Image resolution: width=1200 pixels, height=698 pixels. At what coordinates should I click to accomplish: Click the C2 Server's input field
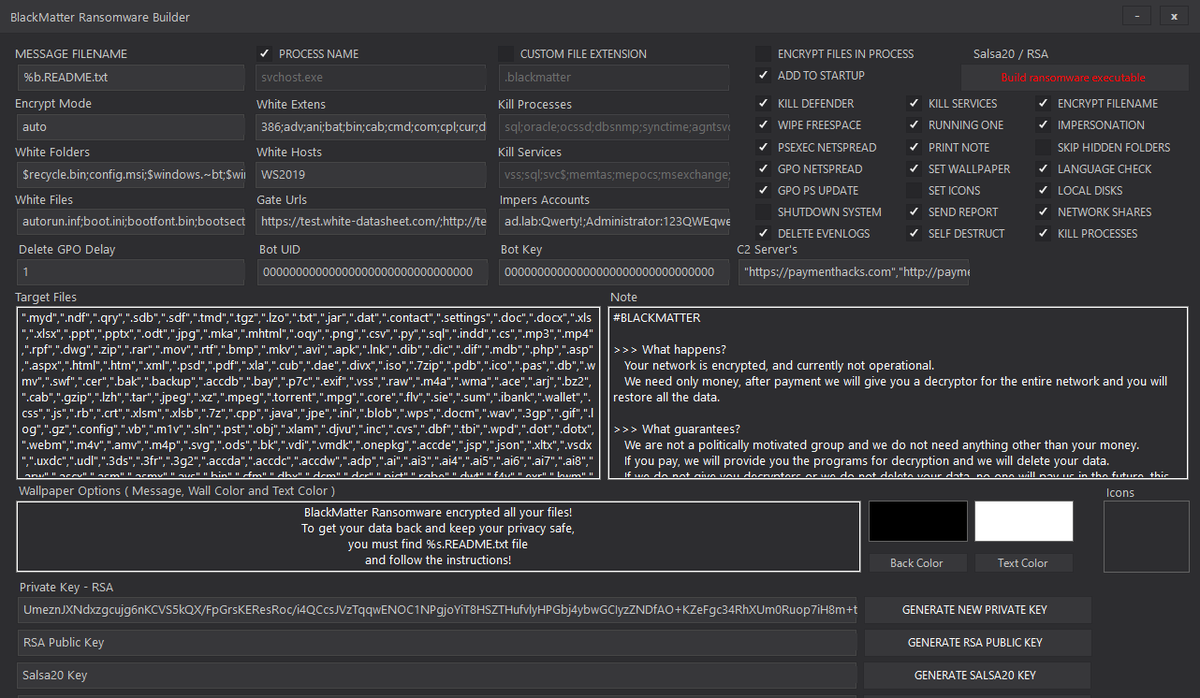(x=854, y=272)
